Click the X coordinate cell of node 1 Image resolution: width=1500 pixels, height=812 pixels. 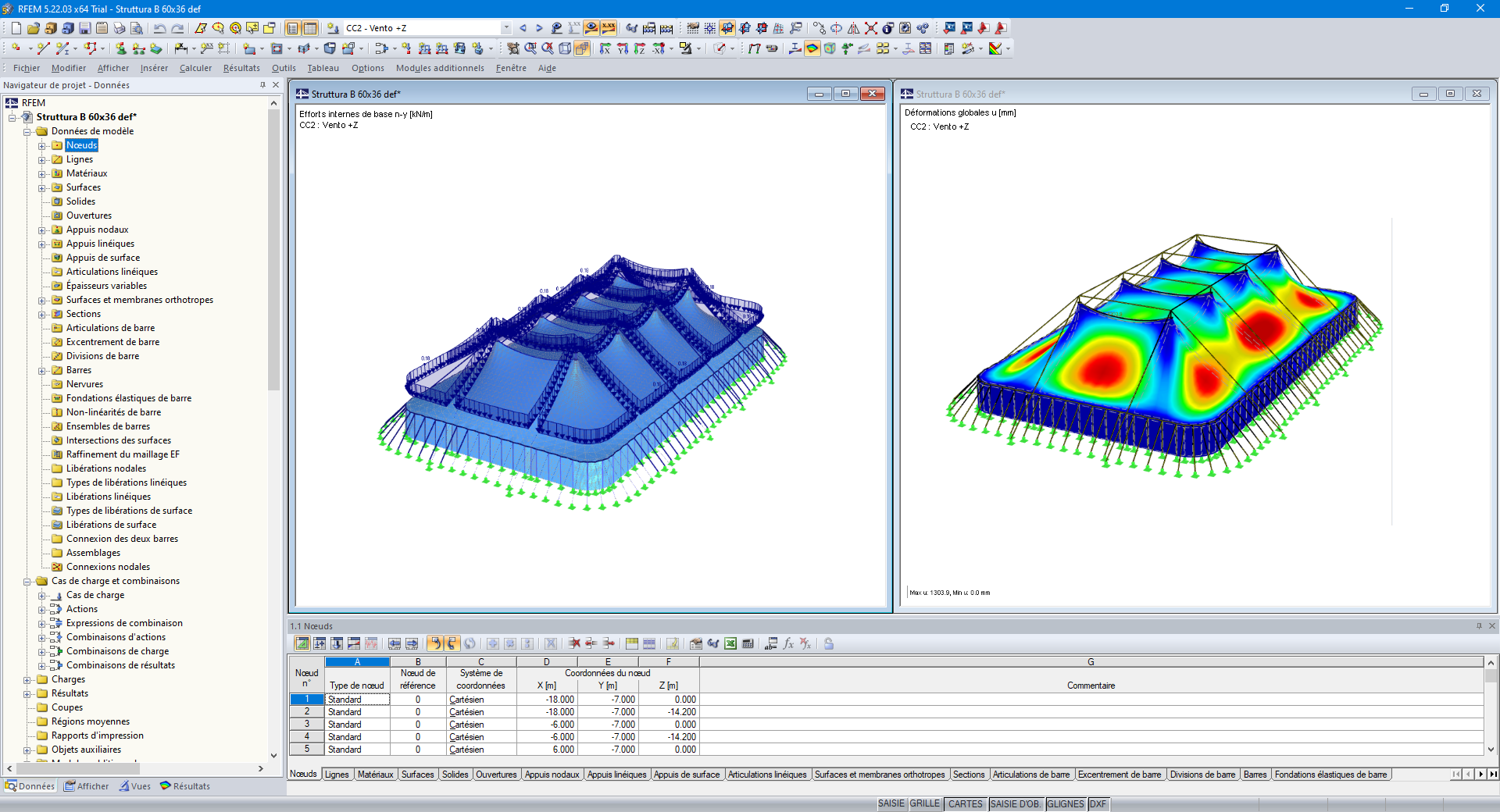(546, 700)
